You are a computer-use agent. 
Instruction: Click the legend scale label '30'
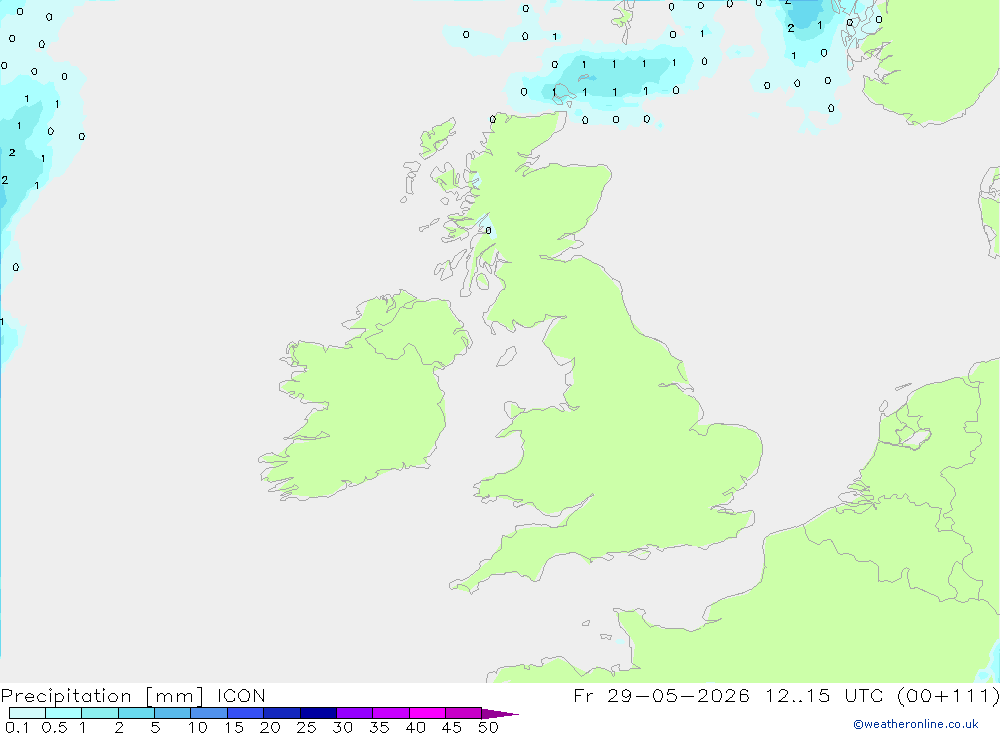coord(343,727)
